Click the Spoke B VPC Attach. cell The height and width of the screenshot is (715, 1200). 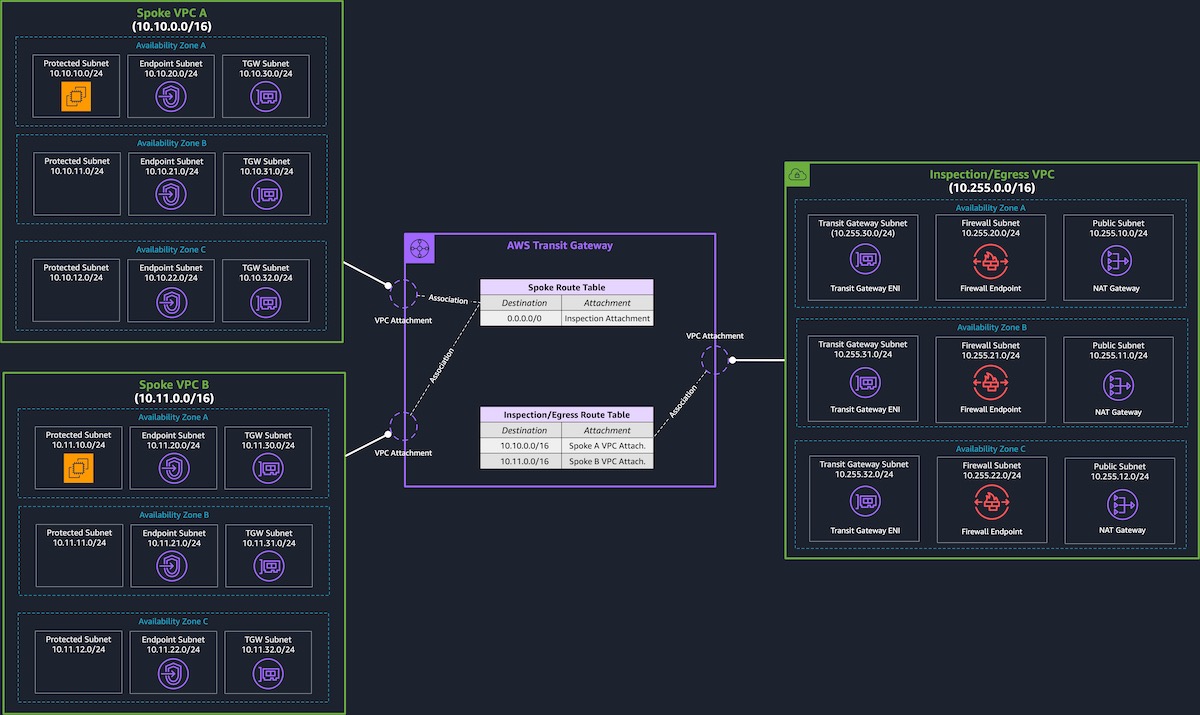pos(607,460)
